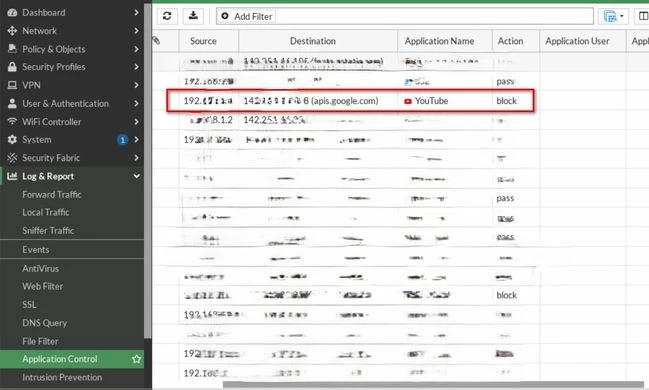Toggle favorite star on Application Control
The height and width of the screenshot is (390, 649).
click(x=137, y=359)
